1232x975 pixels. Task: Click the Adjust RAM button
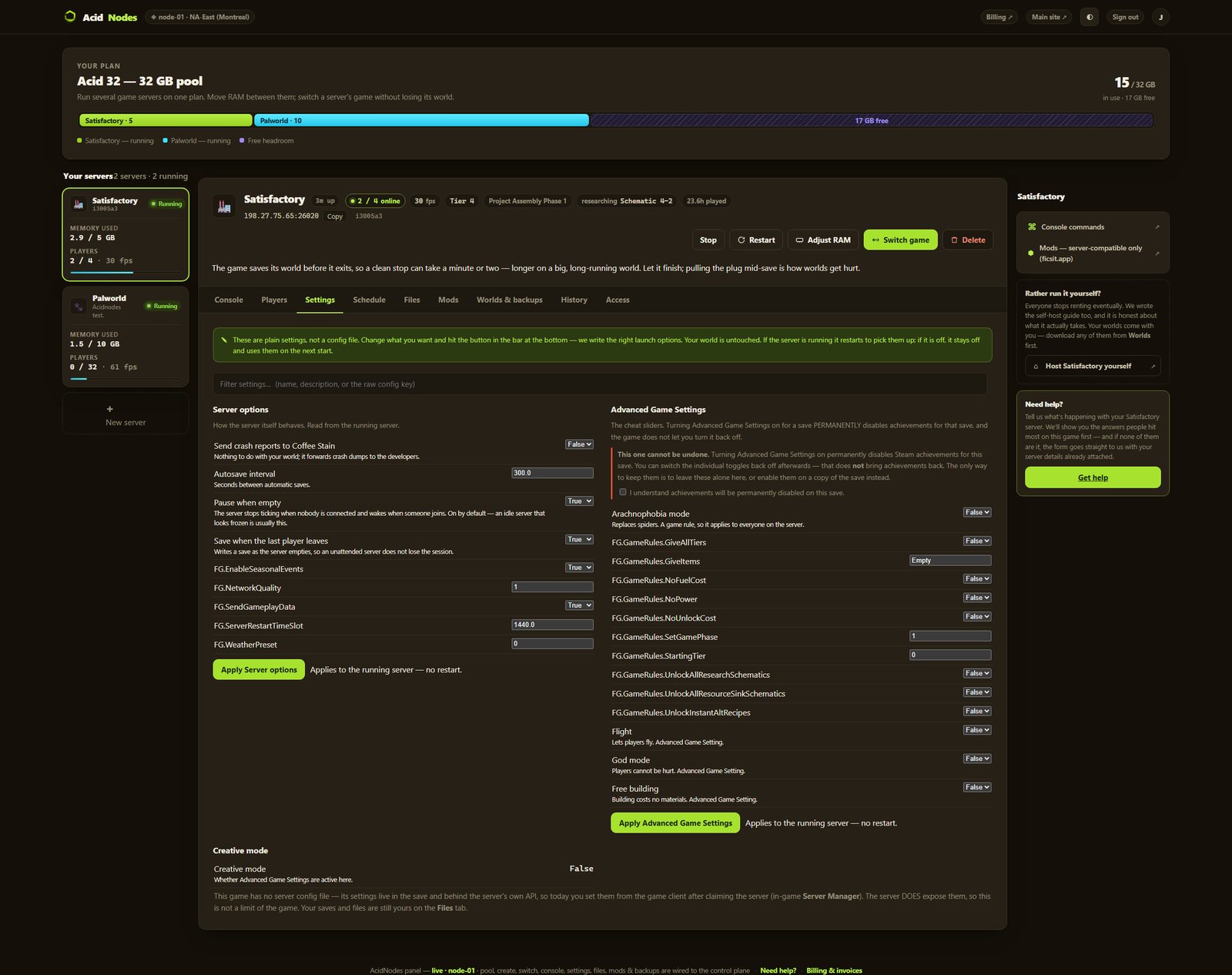(823, 240)
